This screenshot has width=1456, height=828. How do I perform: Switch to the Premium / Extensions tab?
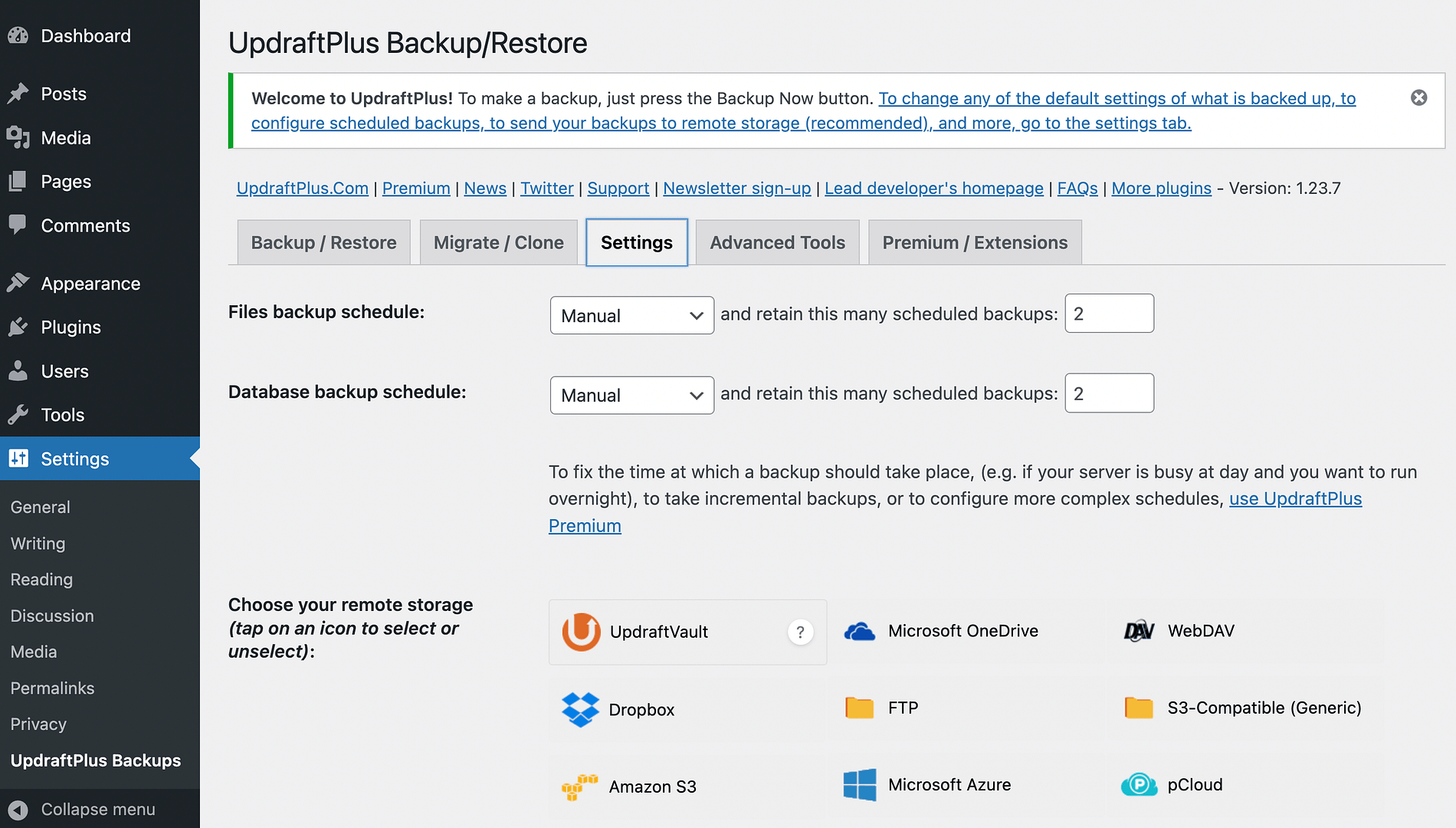975,242
